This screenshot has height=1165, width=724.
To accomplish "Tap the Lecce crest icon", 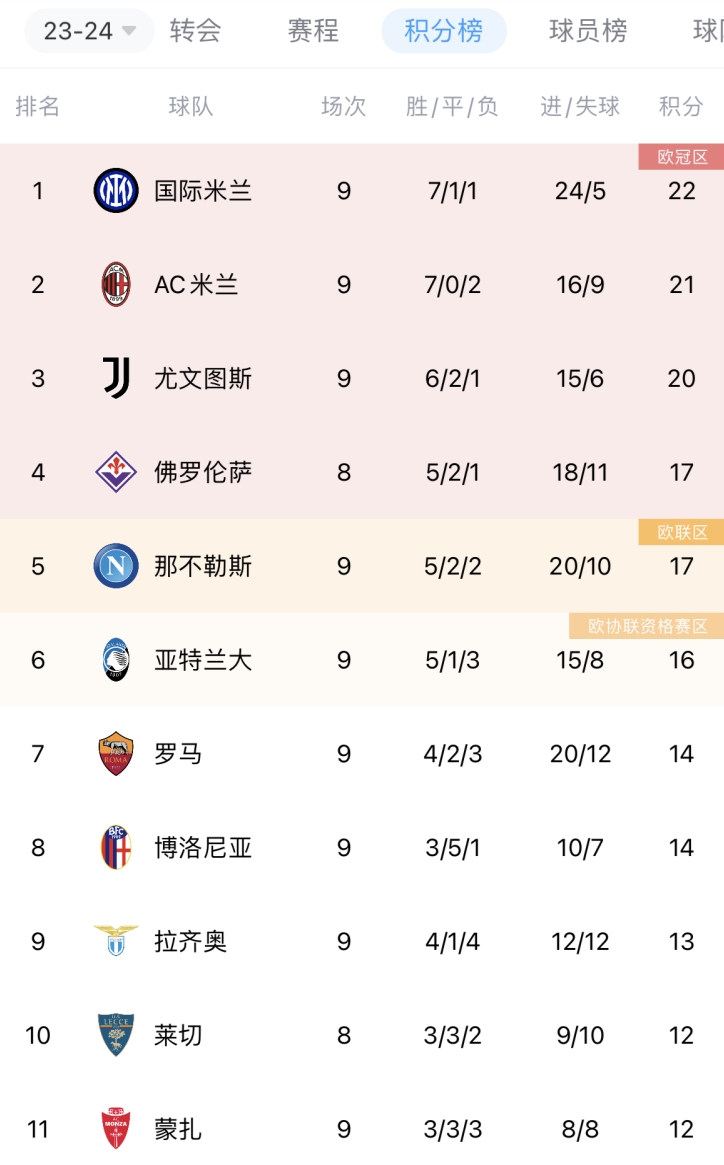I will 116,1035.
